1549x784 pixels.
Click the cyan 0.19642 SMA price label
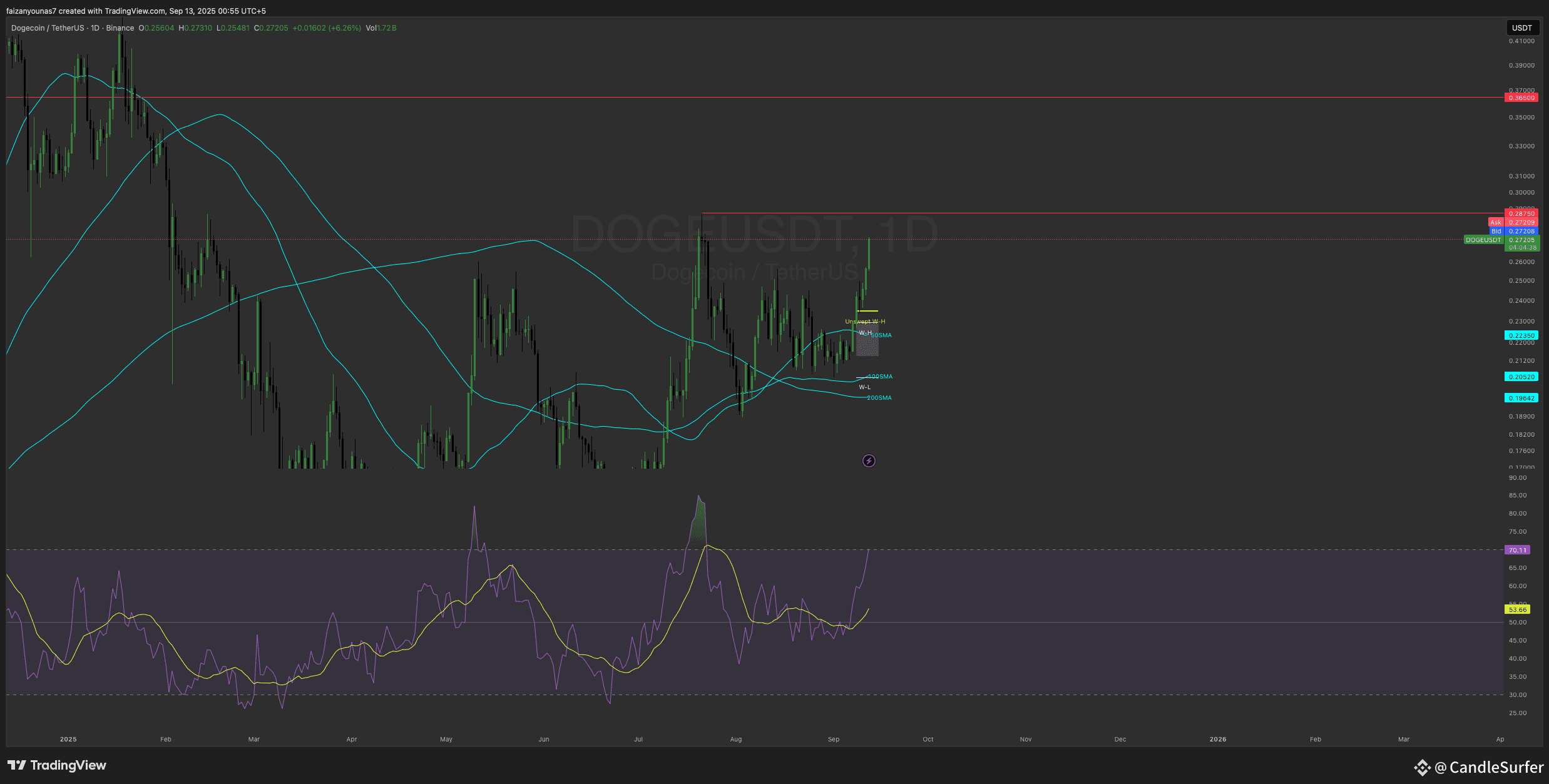(1521, 398)
